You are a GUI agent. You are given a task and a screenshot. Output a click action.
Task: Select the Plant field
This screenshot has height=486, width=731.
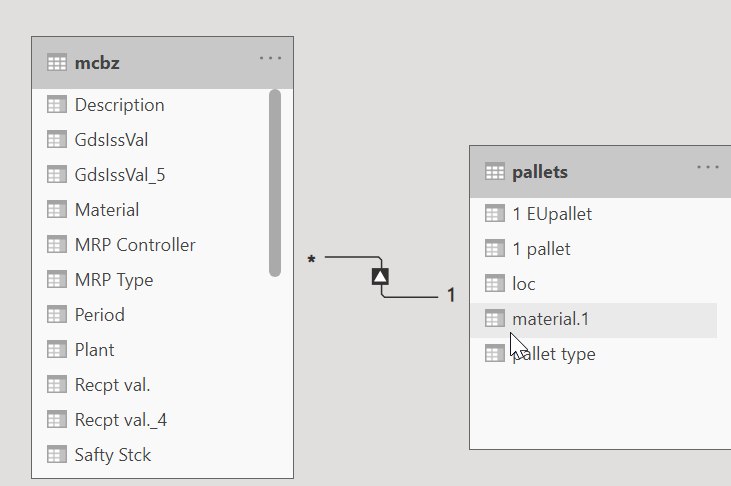150,349
